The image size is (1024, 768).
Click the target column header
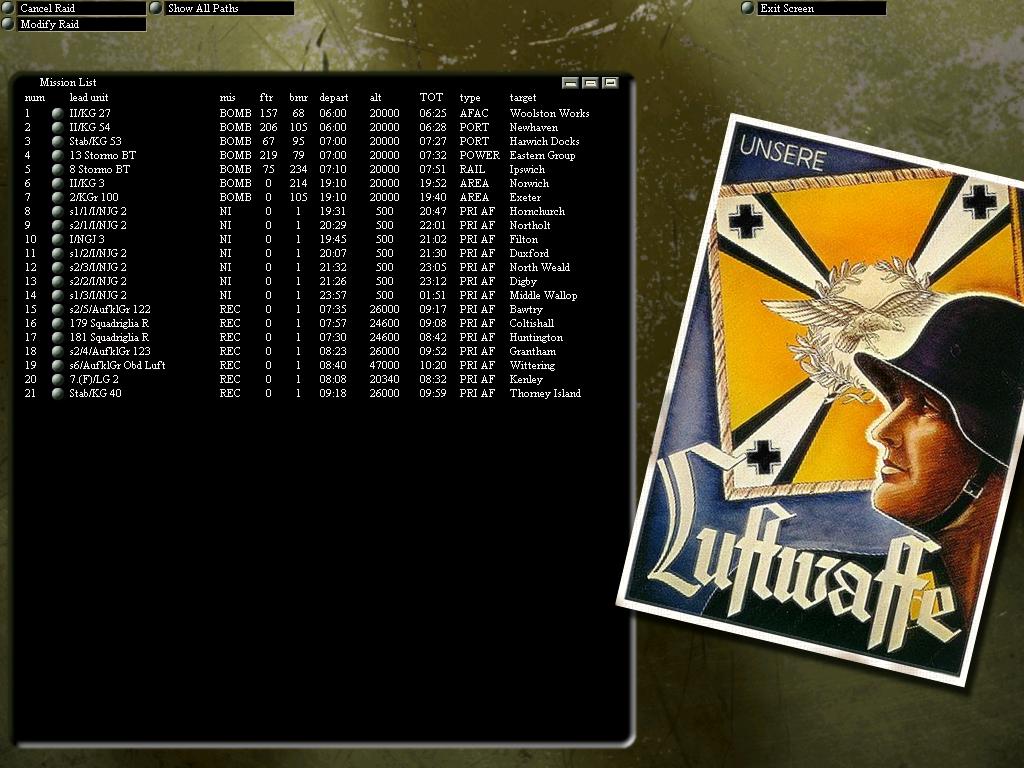(x=523, y=98)
